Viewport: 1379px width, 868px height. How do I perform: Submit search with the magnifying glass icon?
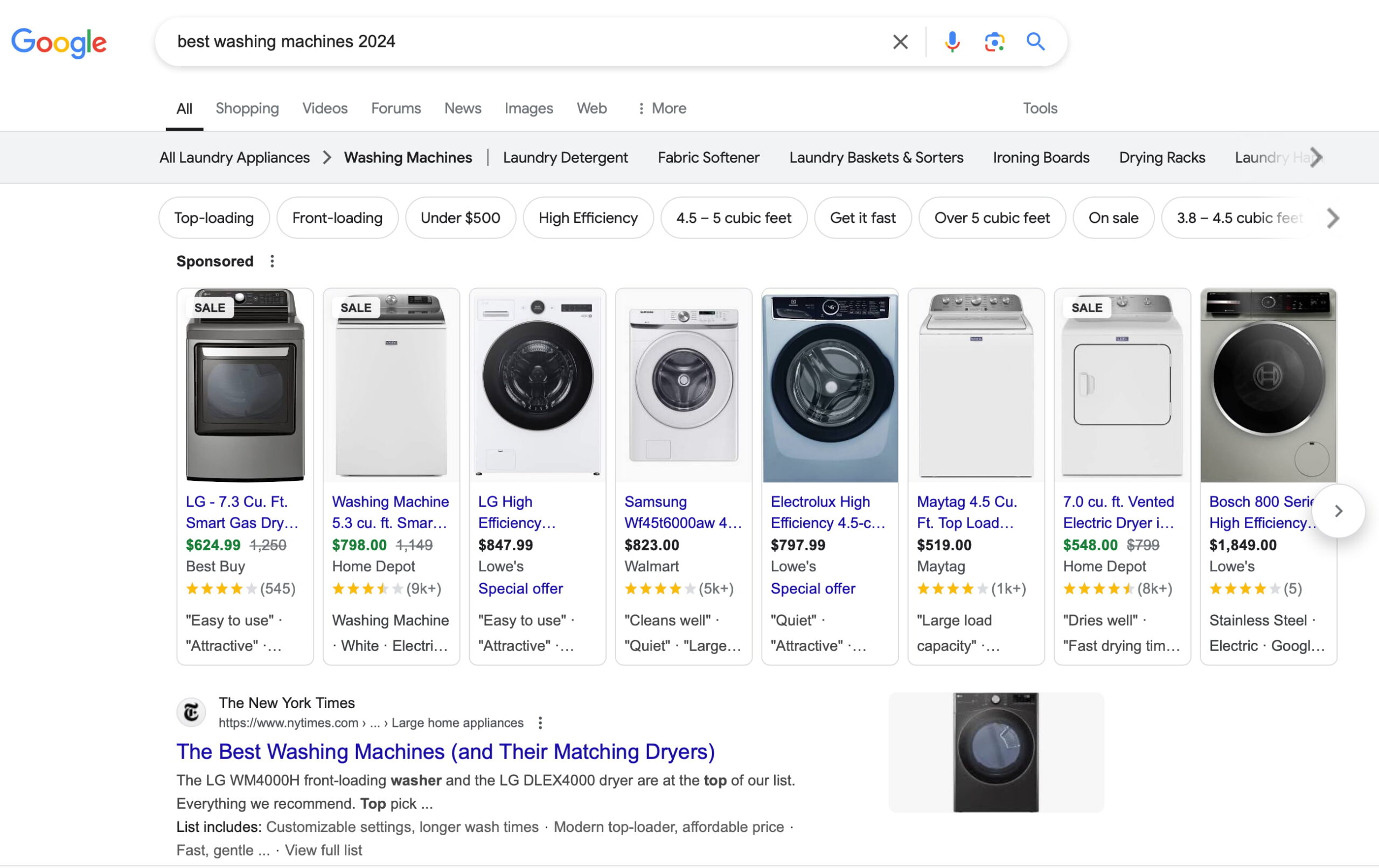1035,42
